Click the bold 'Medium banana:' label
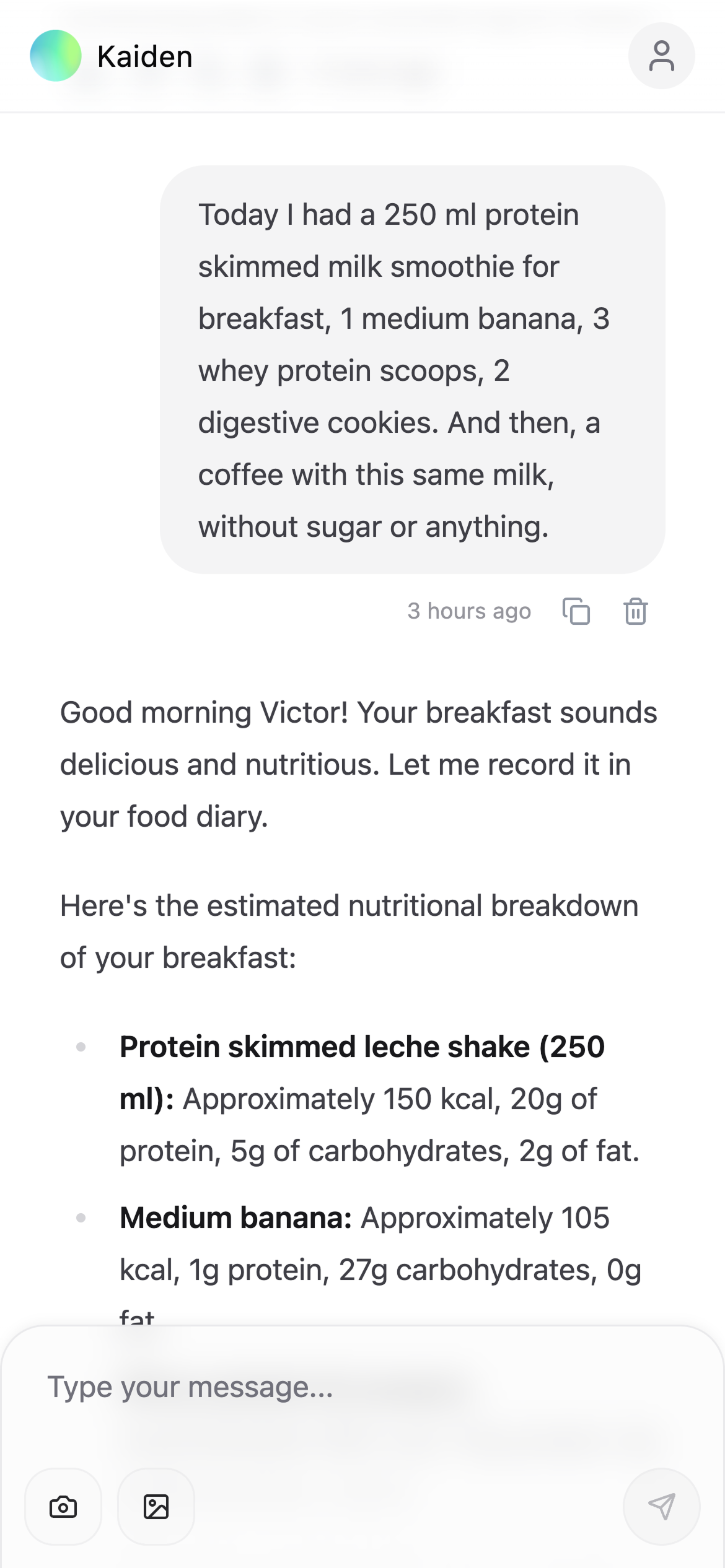This screenshot has height=1568, width=725. pyautogui.click(x=236, y=1217)
